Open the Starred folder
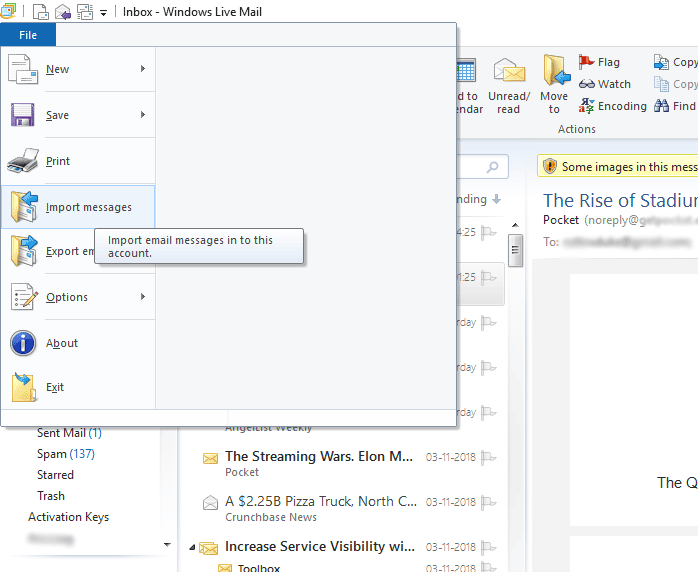The height and width of the screenshot is (572, 698). (x=55, y=475)
